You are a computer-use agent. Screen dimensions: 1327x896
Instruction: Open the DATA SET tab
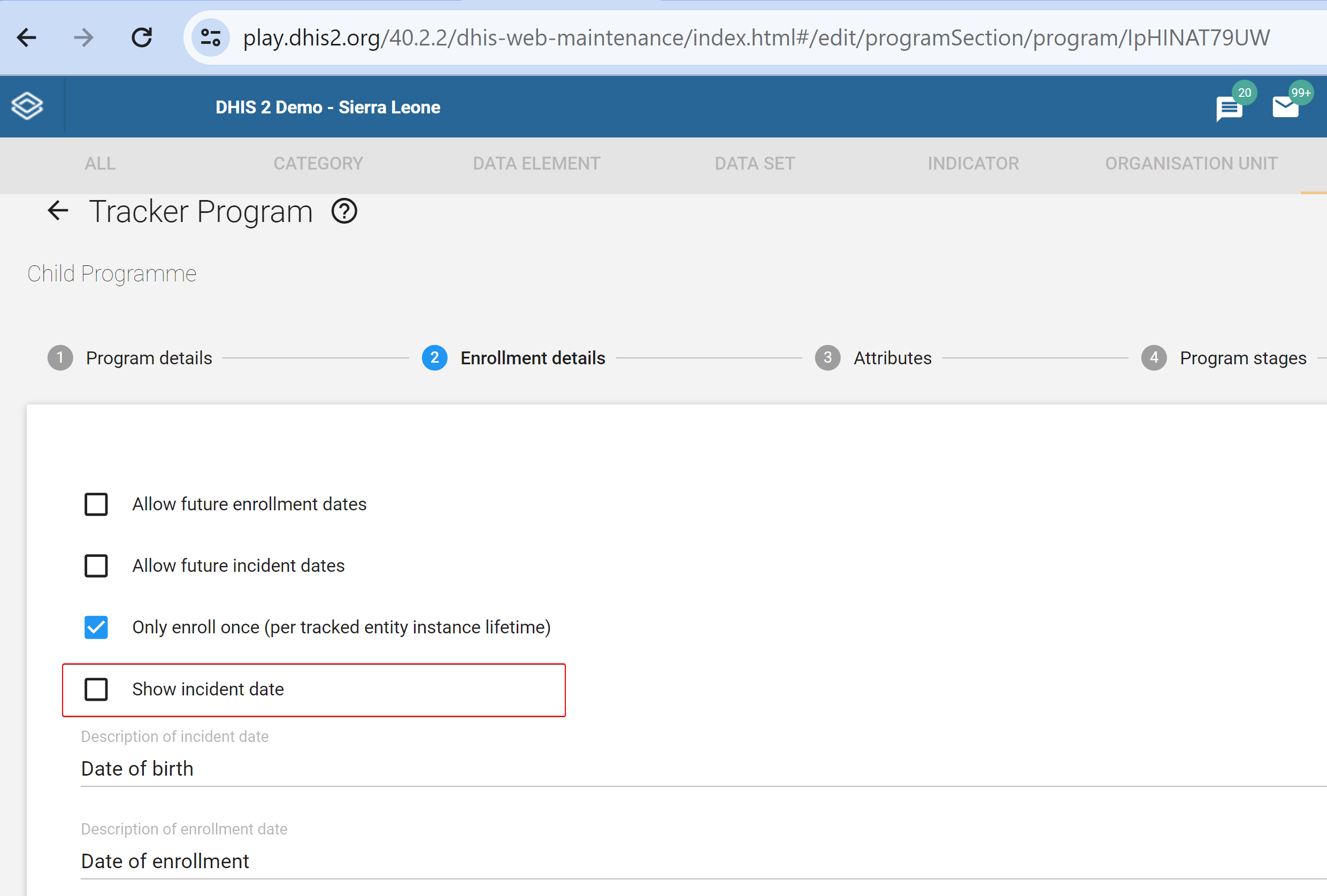point(754,164)
